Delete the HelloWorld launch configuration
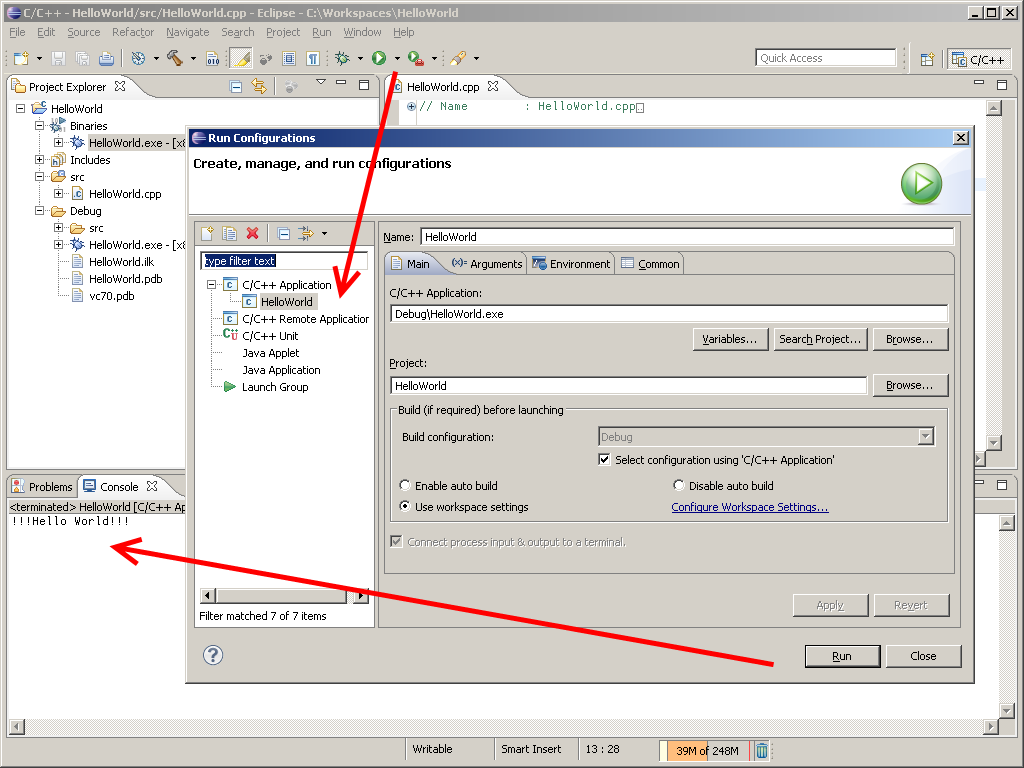Viewport: 1024px width, 768px height. [253, 232]
